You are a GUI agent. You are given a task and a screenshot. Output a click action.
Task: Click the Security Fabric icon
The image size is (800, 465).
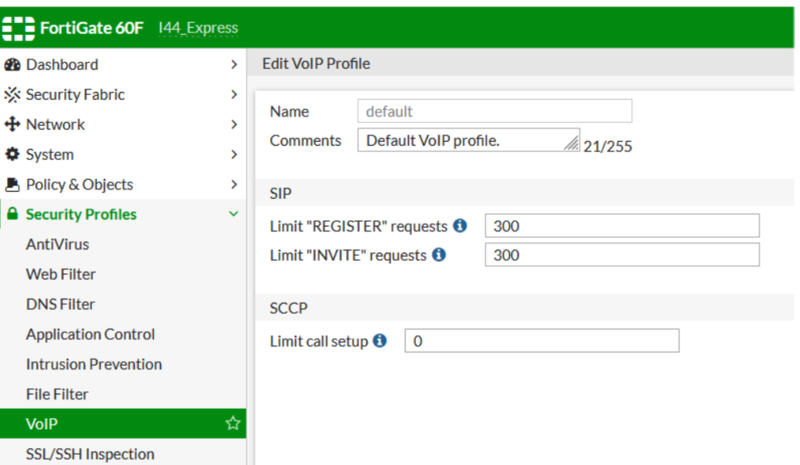(x=12, y=95)
